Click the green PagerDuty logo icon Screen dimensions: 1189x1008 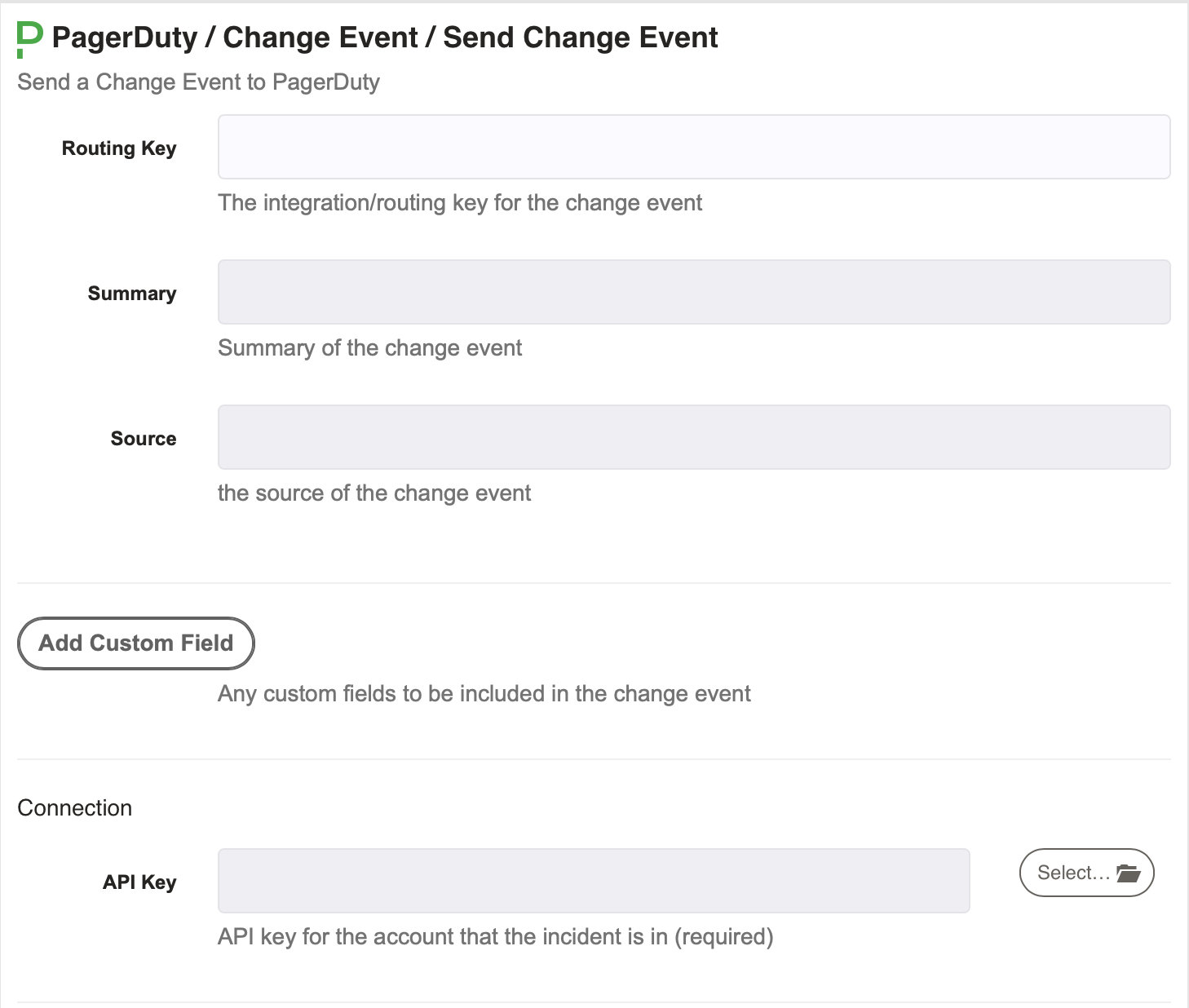[29, 39]
